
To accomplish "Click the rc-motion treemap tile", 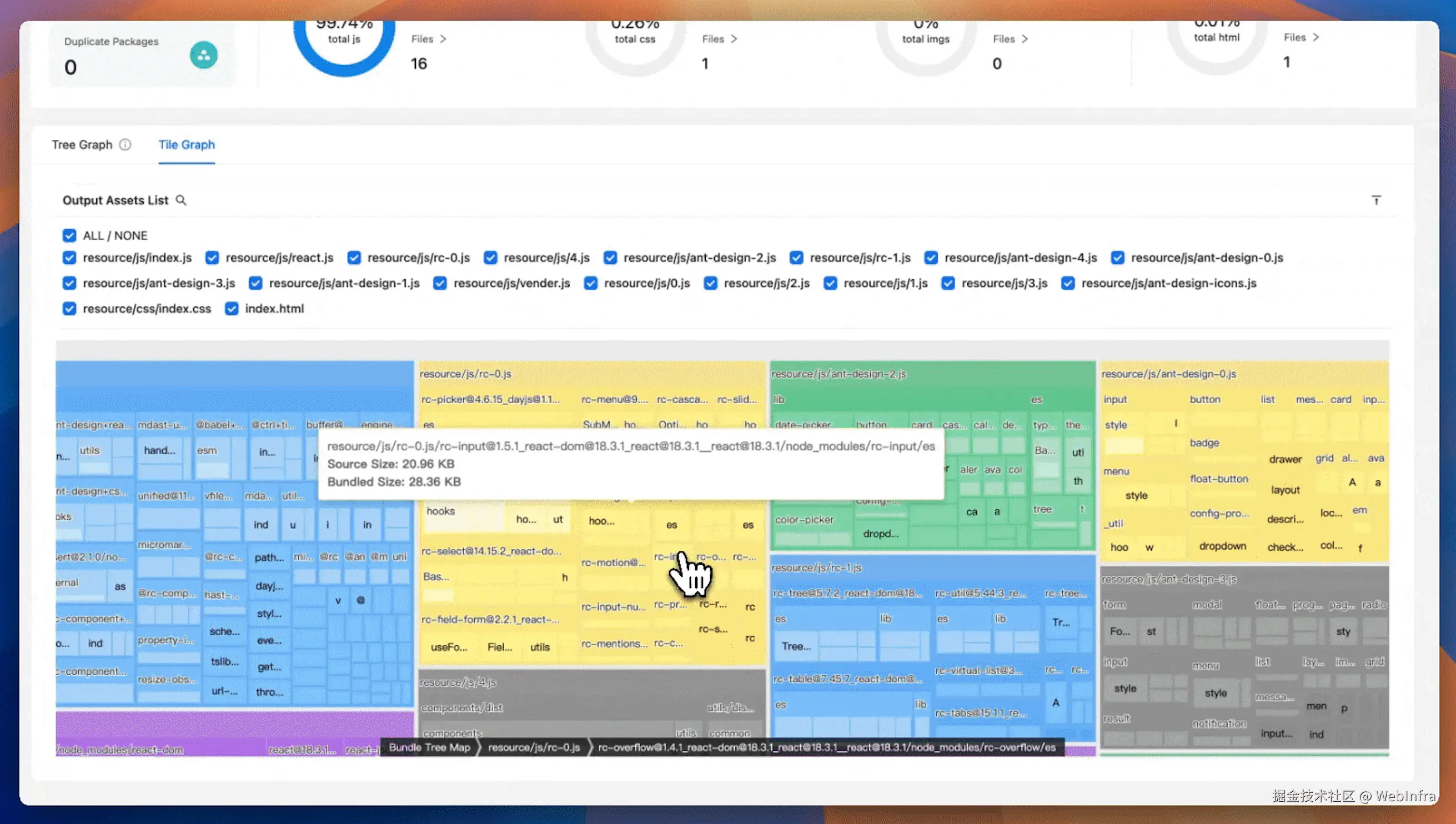I will tap(614, 562).
